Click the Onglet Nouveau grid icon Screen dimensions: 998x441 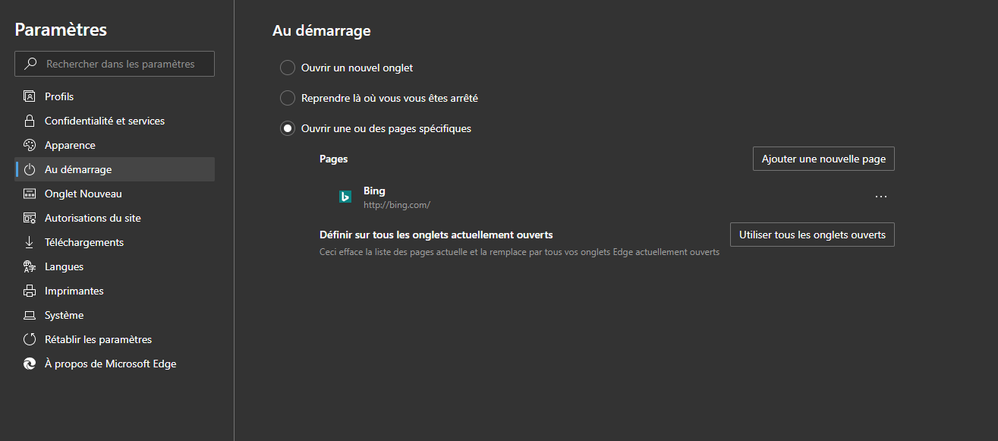[x=29, y=193]
